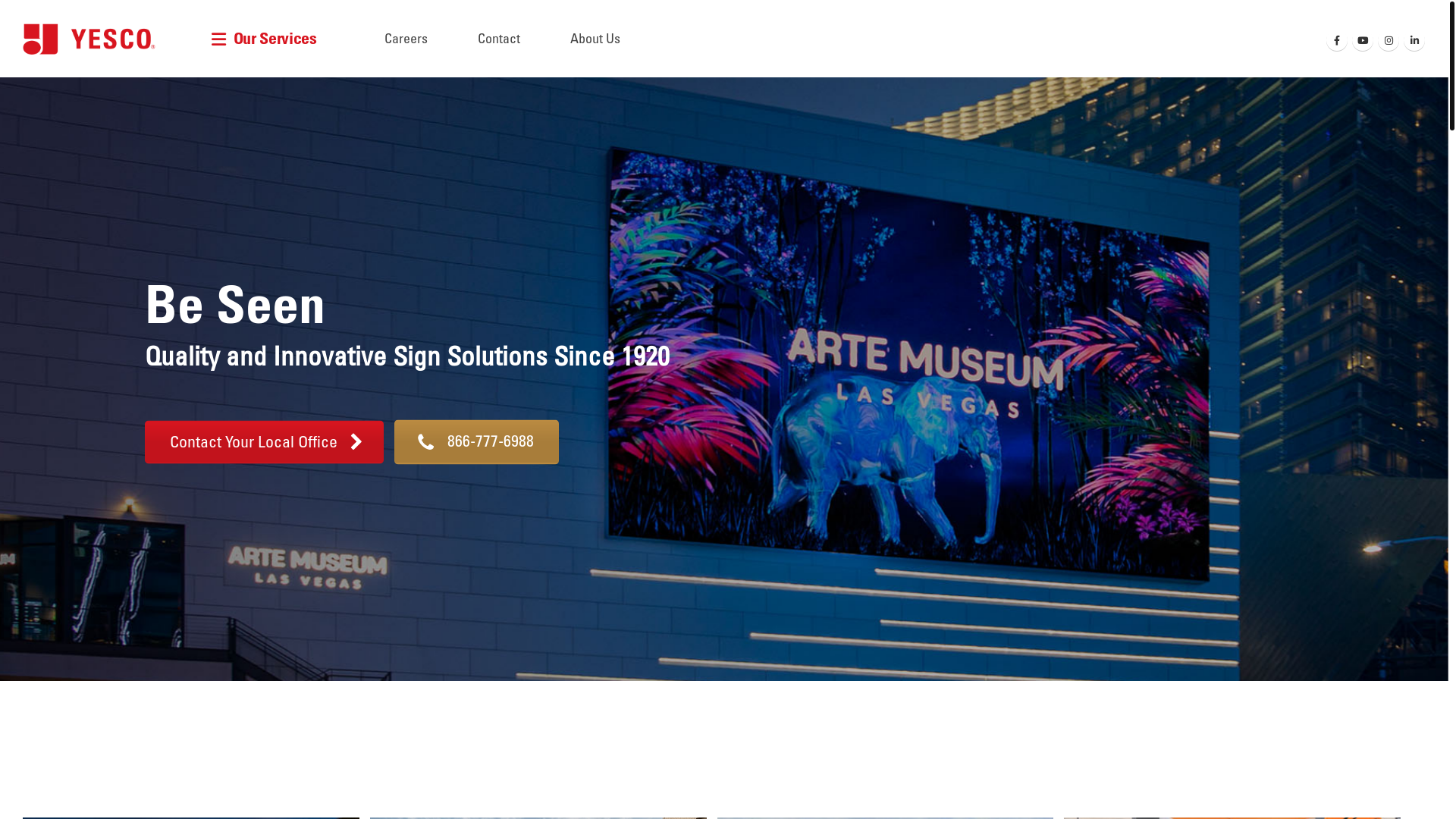This screenshot has width=1456, height=819.
Task: Visit YESCO Facebook page icon
Action: coord(1337,41)
